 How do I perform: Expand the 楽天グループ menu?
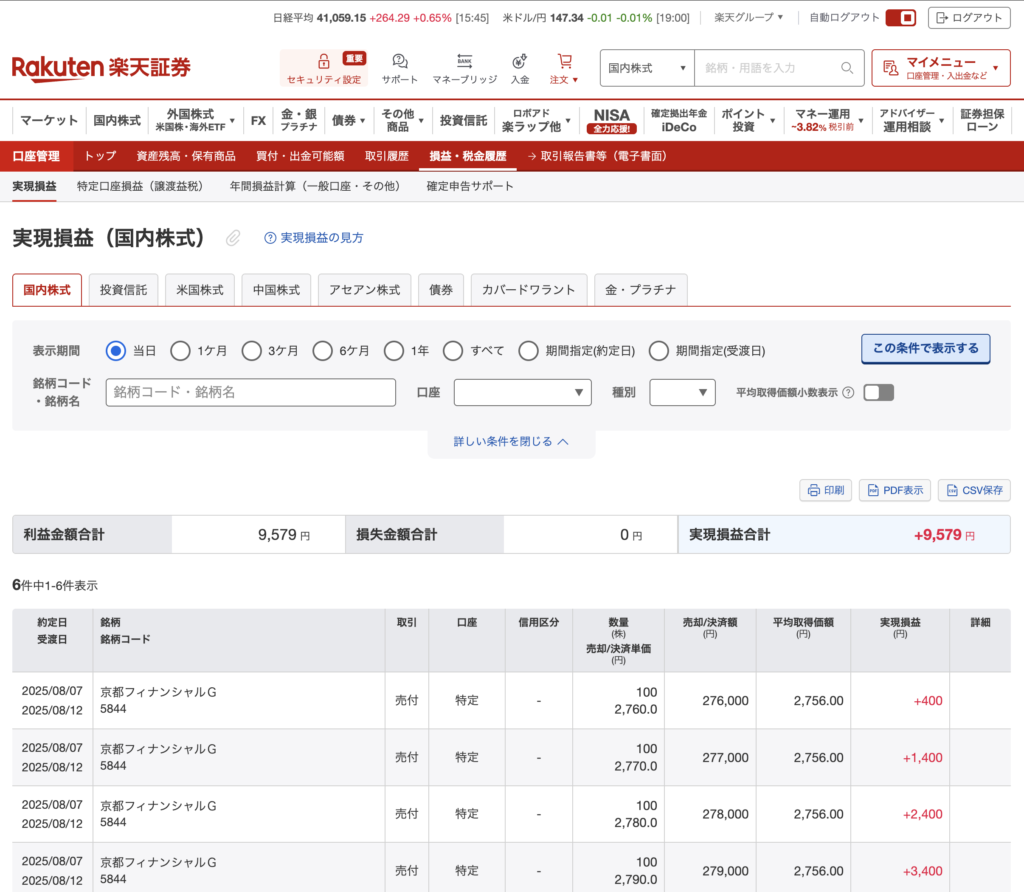[748, 18]
